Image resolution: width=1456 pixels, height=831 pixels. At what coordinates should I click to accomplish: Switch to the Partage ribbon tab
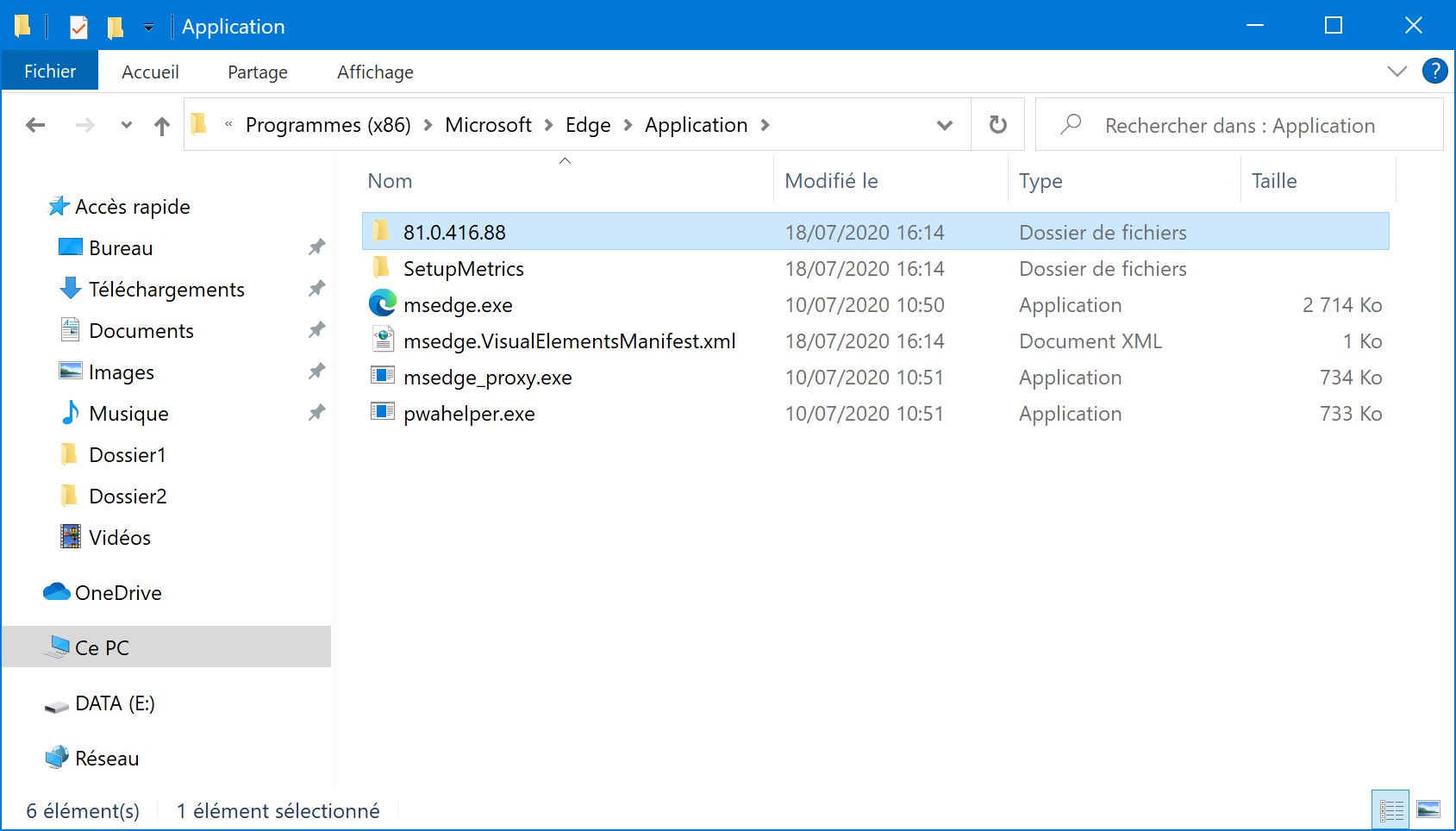pyautogui.click(x=258, y=72)
